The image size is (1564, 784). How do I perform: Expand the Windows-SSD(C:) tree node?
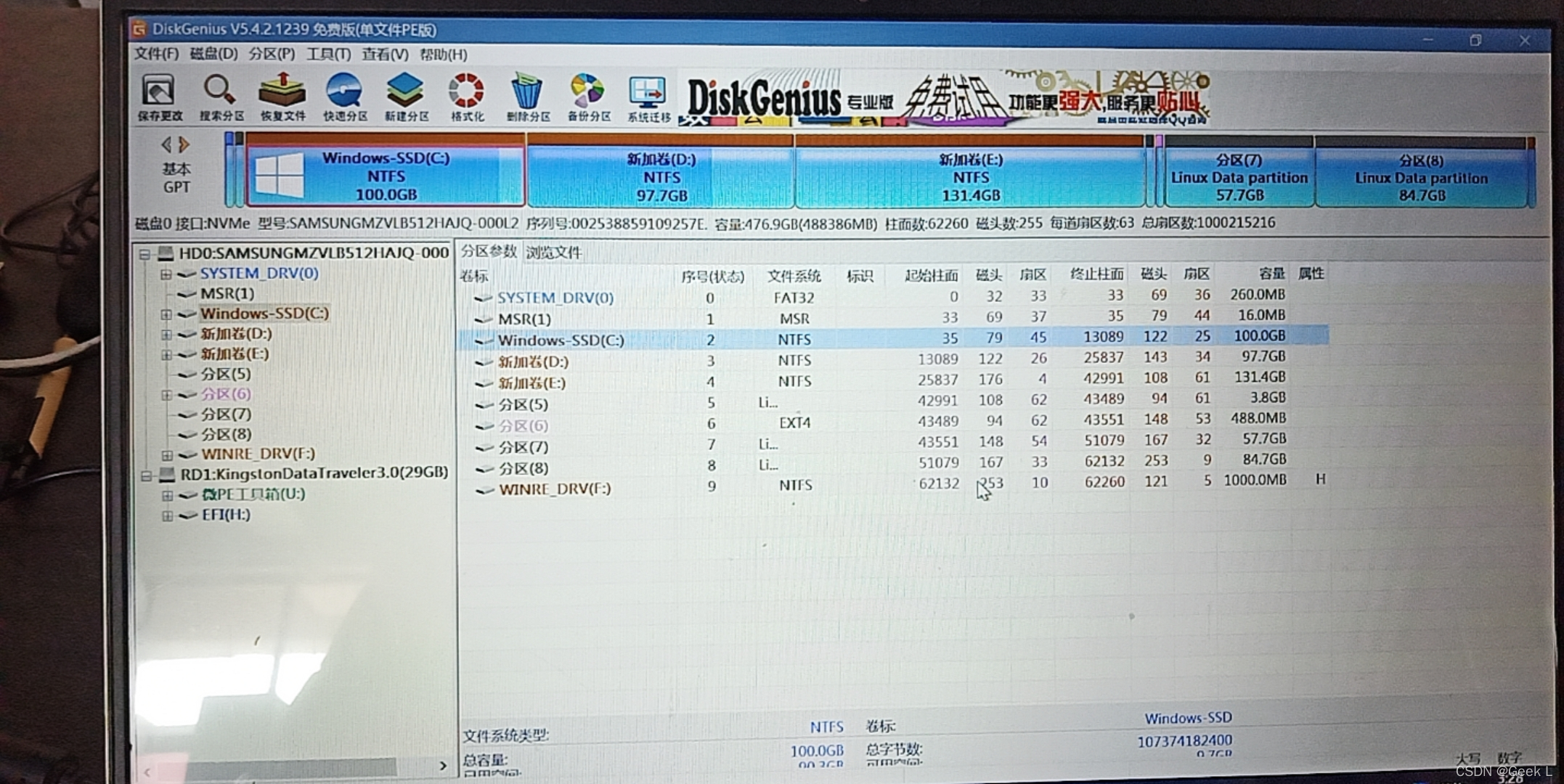click(x=166, y=314)
